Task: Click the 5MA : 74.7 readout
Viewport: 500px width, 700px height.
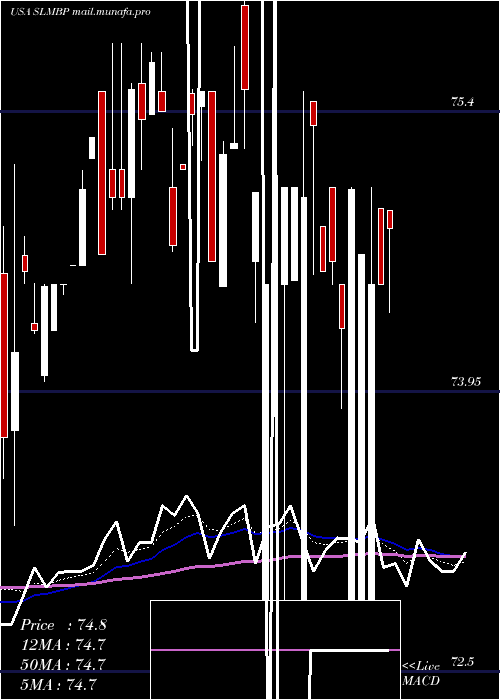Action: 58,684
